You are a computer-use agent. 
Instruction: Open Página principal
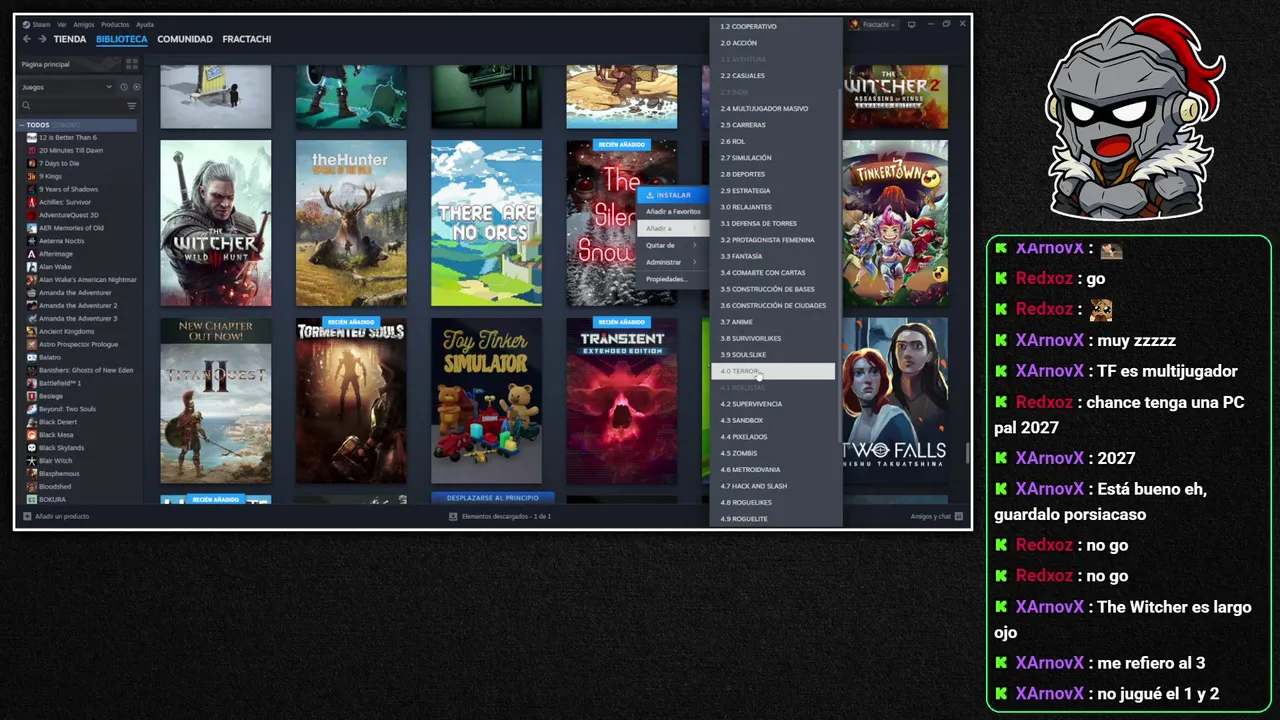(x=46, y=64)
